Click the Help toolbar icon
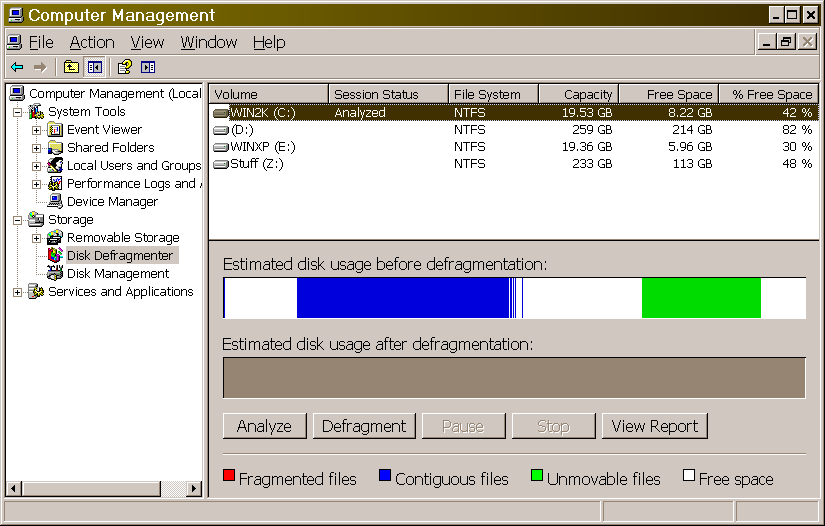Screen dimensions: 825x526 tap(124, 67)
